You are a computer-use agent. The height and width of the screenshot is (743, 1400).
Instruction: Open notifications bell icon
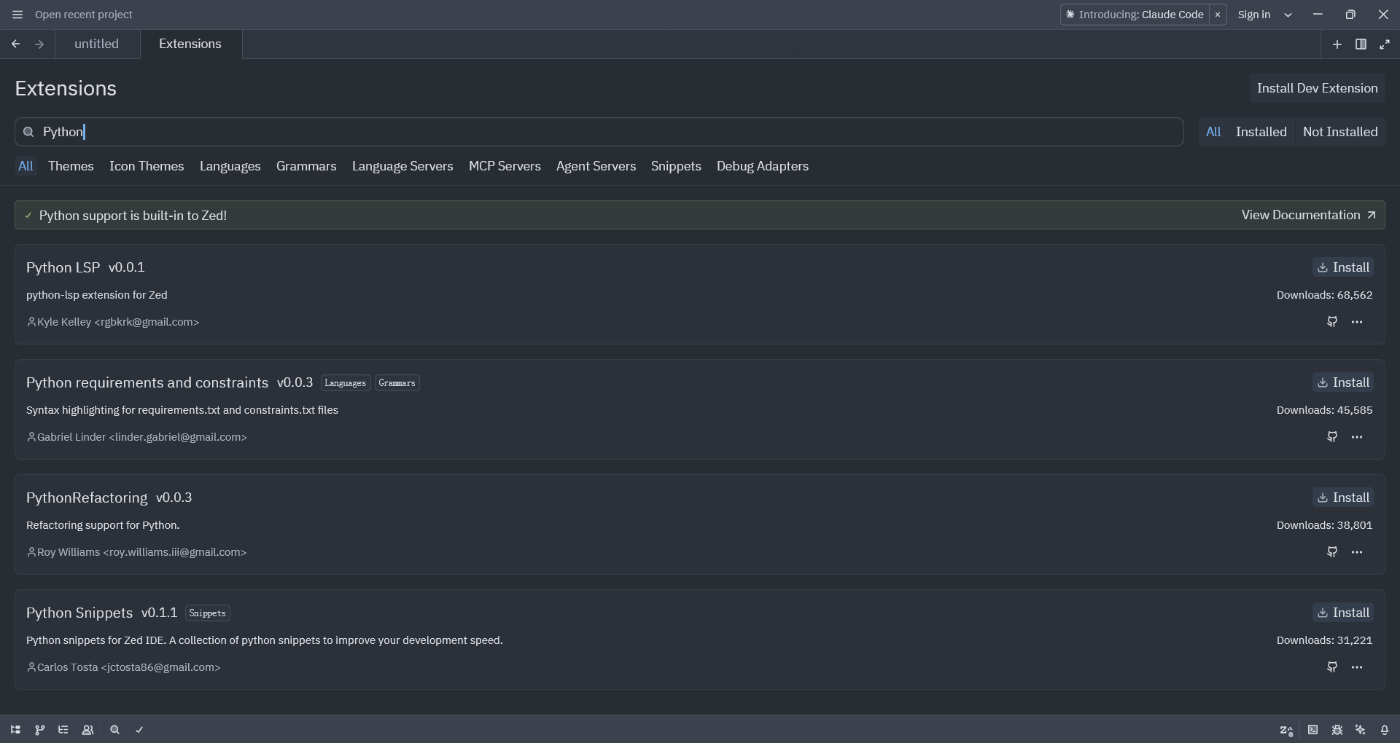click(x=1385, y=730)
